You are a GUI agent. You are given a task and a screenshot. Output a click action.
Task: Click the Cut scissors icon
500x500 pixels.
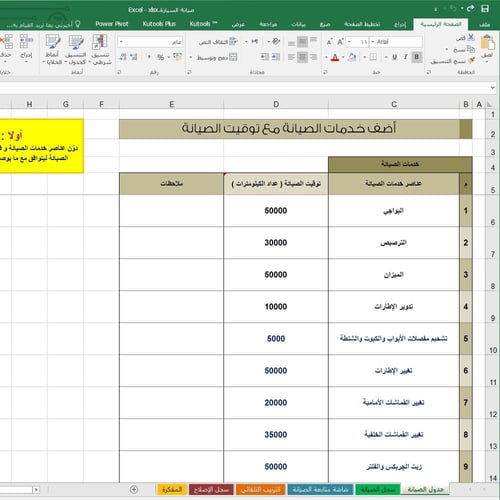471,37
